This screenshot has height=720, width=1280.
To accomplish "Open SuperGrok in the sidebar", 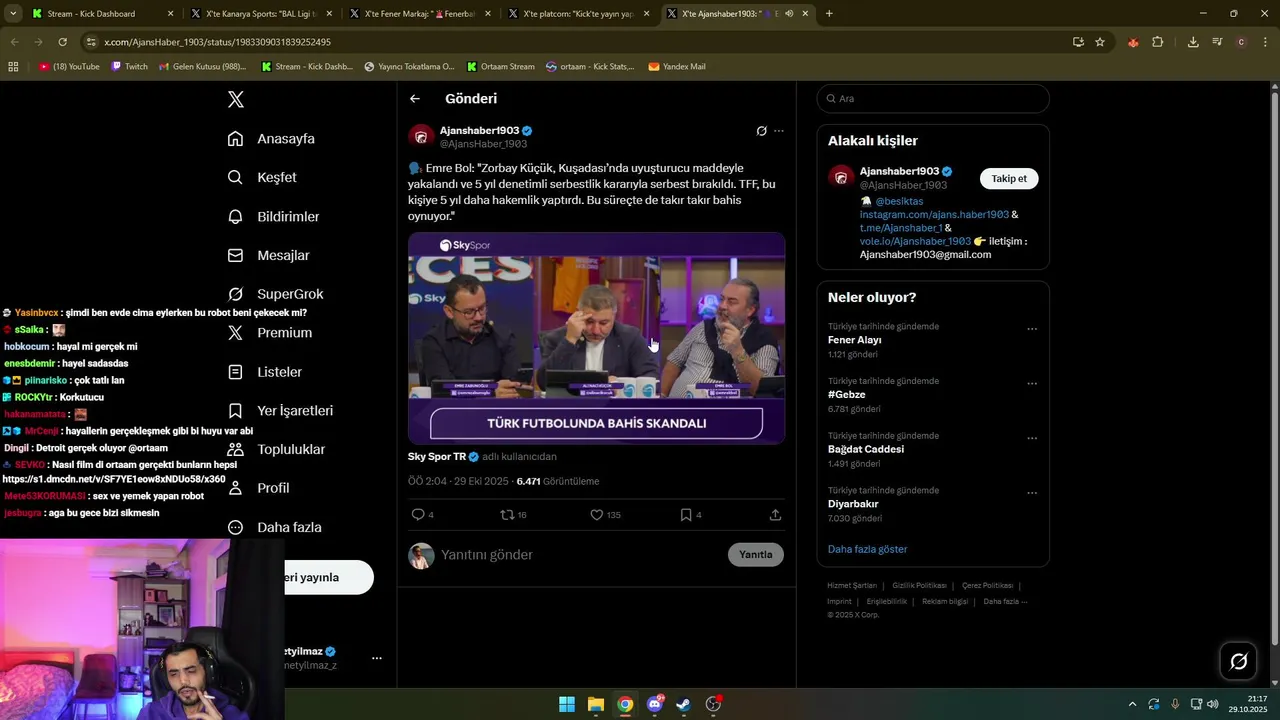I will [x=275, y=294].
